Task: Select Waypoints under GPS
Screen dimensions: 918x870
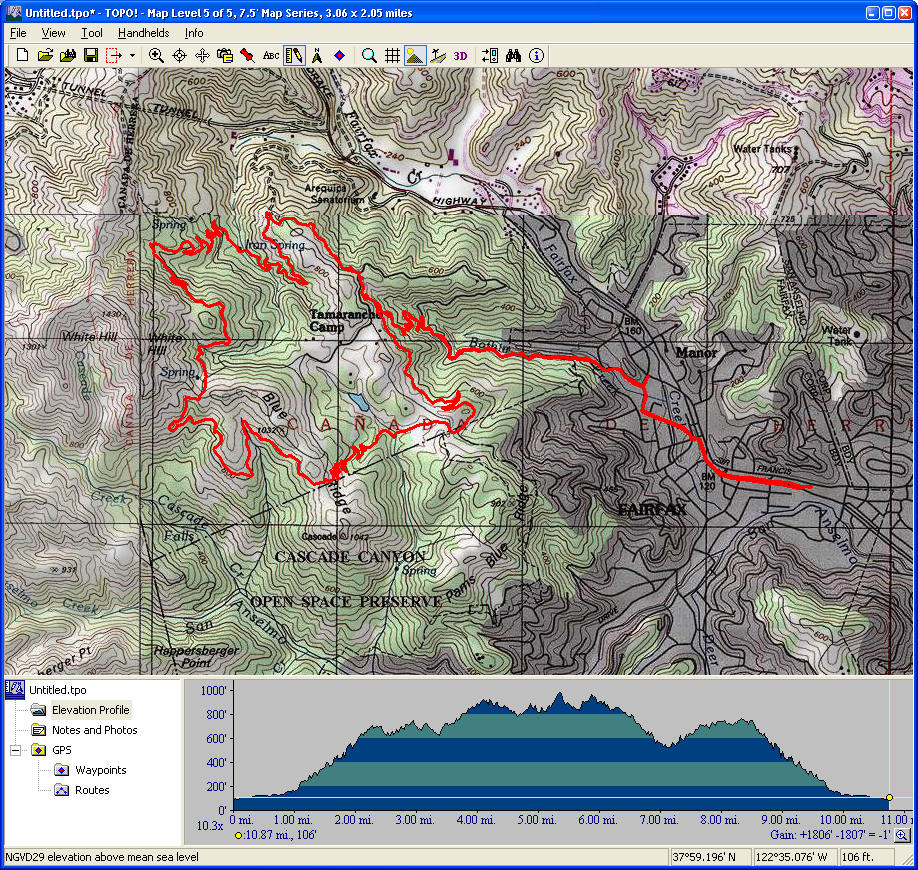Action: pos(100,770)
